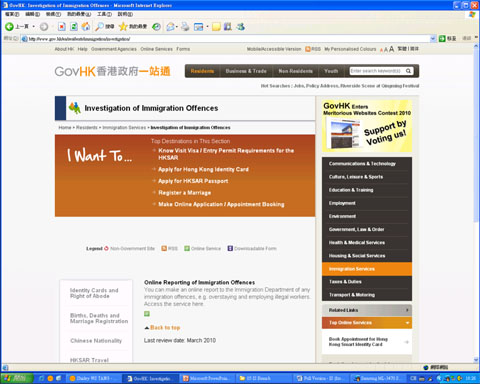Viewport: 480px width, 384px height.
Task: Click the Print icon in toolbar
Action: (185, 27)
